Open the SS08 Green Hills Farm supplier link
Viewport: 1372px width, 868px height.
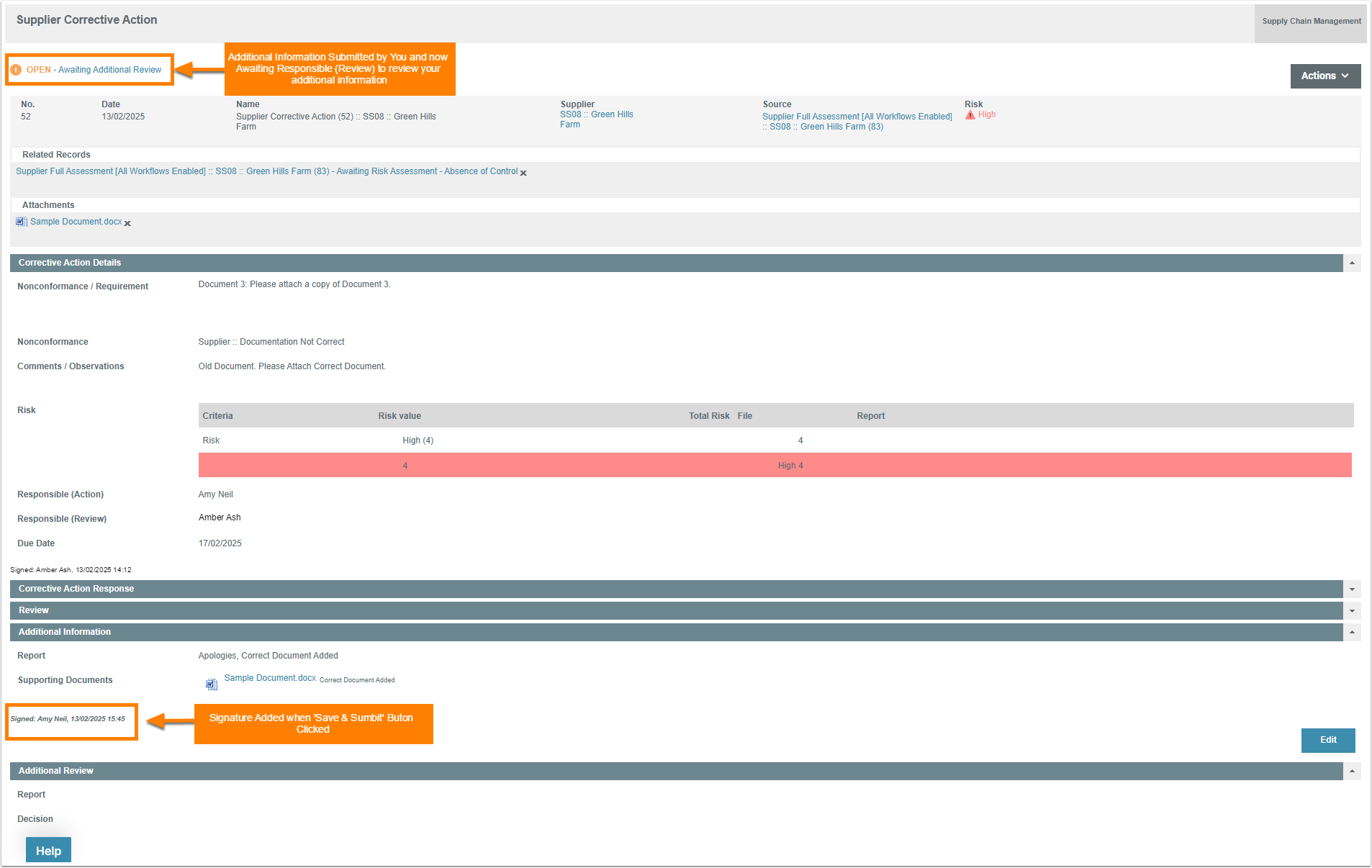pyautogui.click(x=596, y=119)
